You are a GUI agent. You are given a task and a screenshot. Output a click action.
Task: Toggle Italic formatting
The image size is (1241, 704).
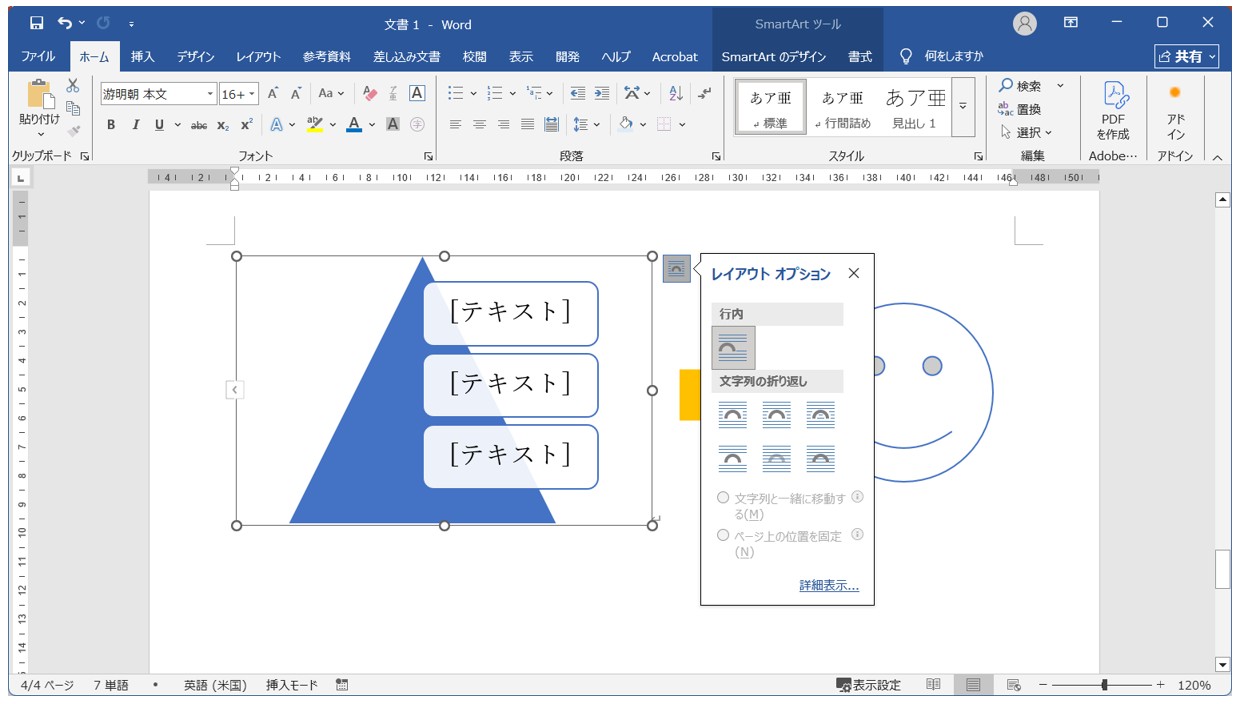[x=135, y=125]
